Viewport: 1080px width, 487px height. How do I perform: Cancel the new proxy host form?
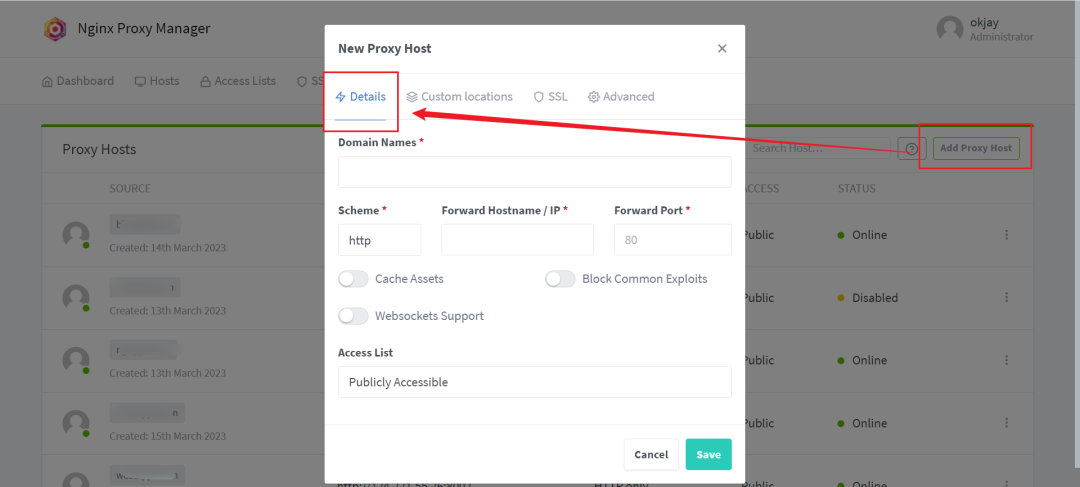(651, 455)
